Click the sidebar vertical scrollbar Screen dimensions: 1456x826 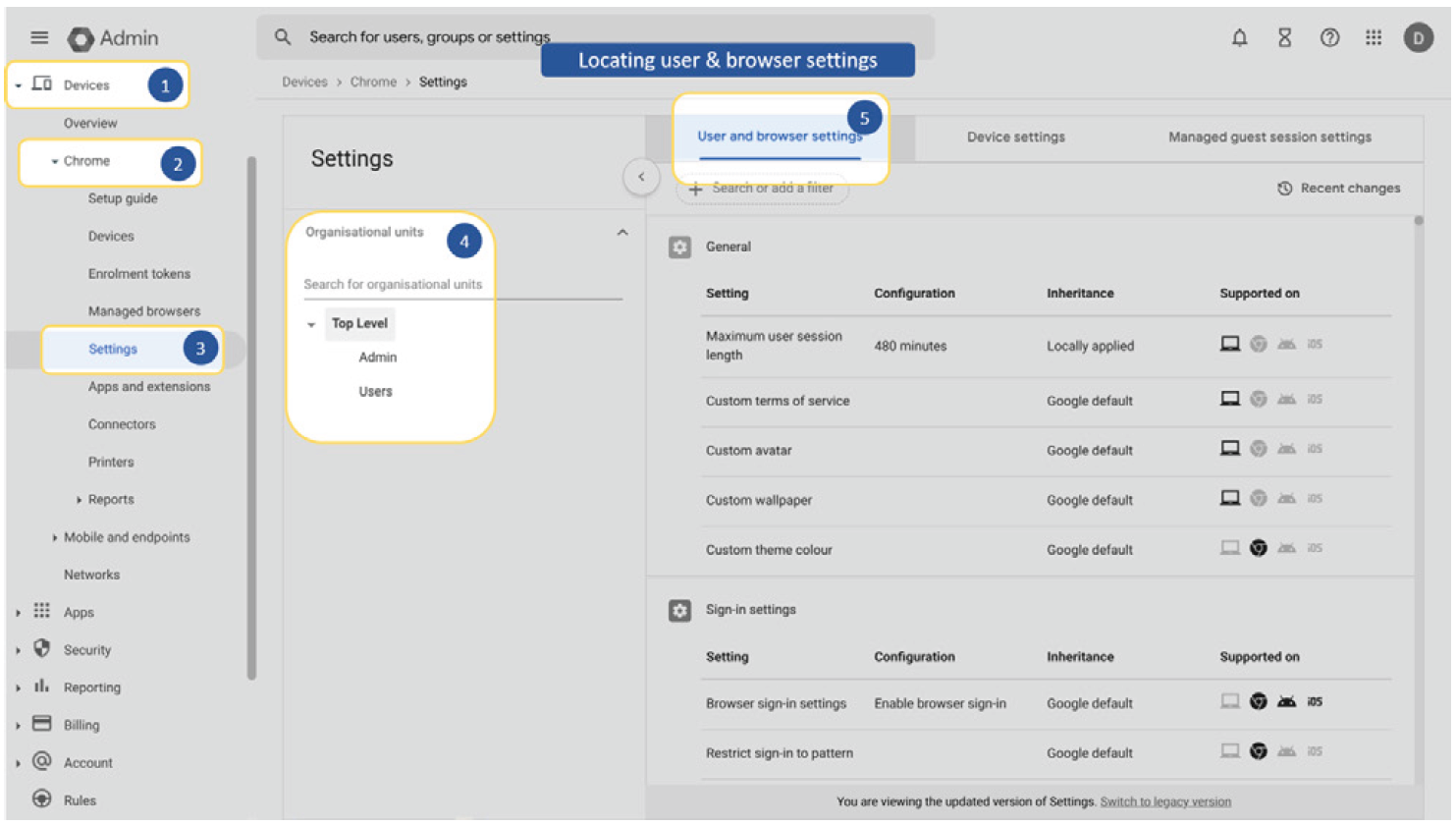click(251, 417)
